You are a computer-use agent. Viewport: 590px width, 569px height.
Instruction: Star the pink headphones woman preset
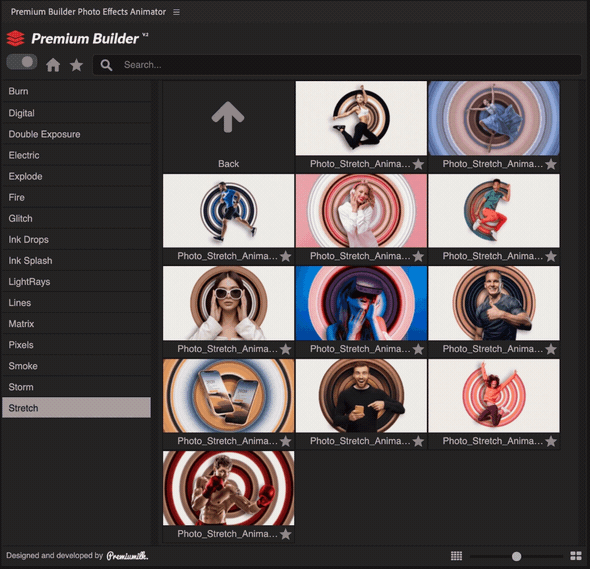point(418,257)
